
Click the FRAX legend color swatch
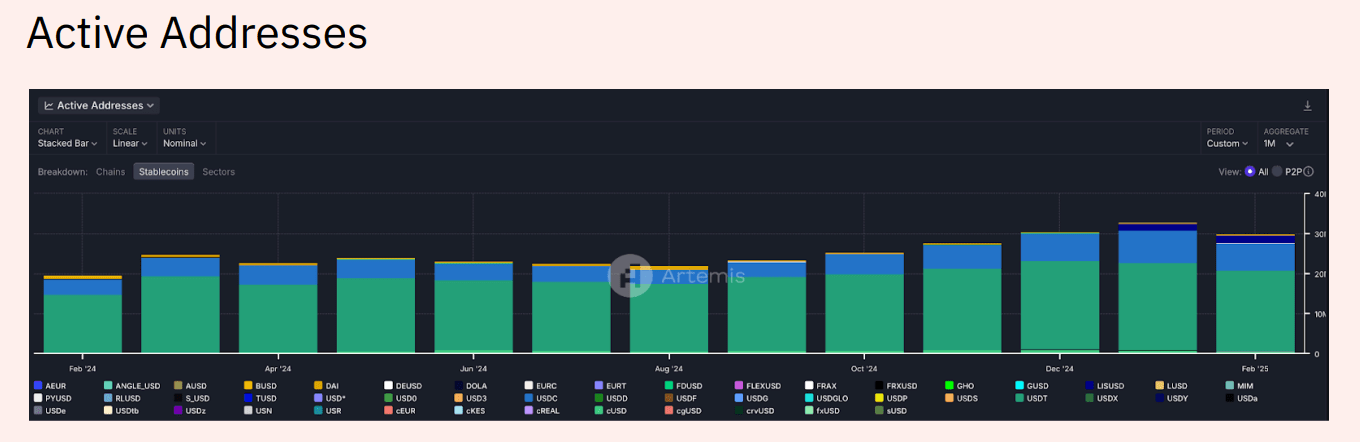click(x=809, y=385)
